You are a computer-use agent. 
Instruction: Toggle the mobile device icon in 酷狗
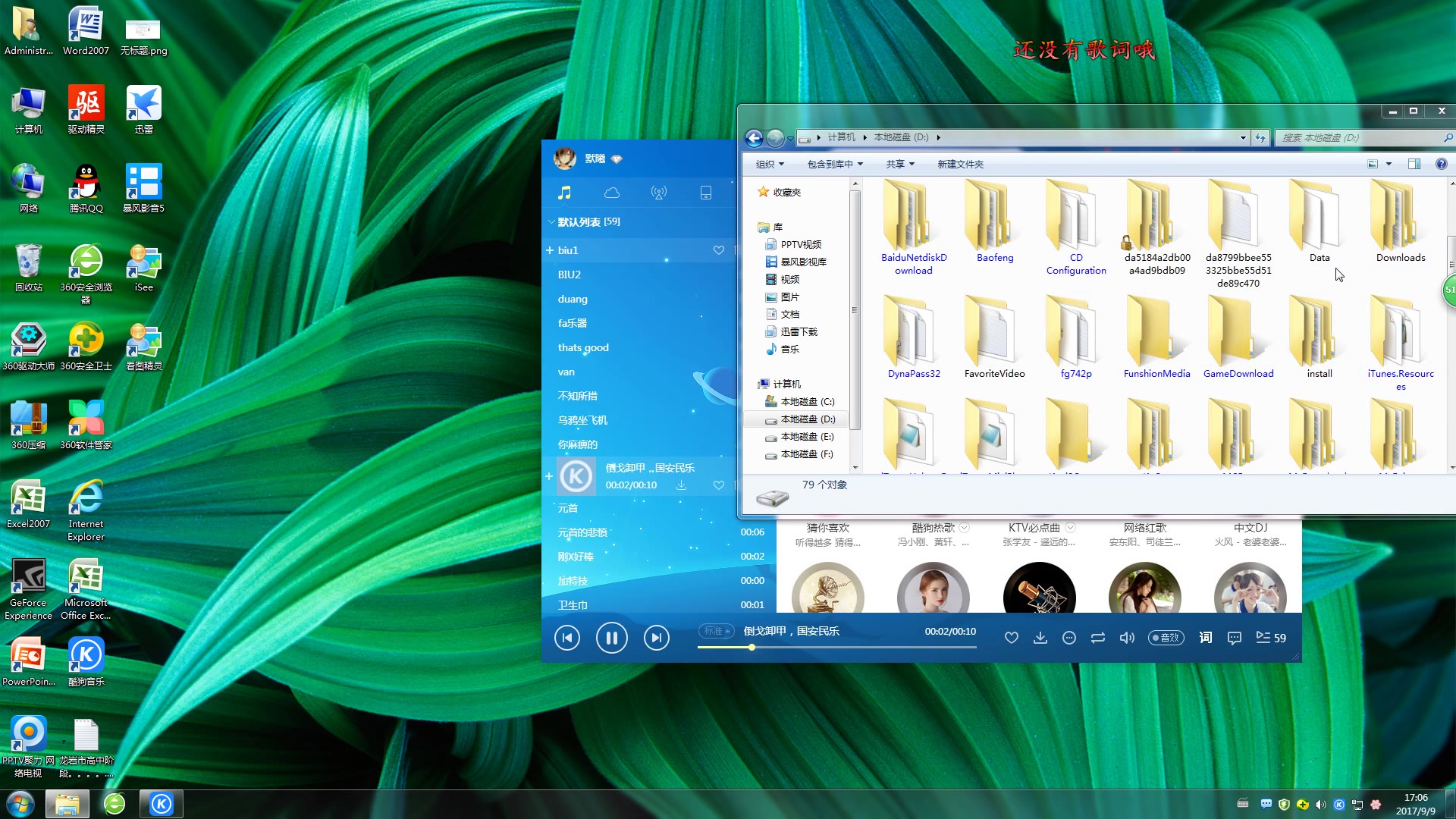click(x=706, y=192)
